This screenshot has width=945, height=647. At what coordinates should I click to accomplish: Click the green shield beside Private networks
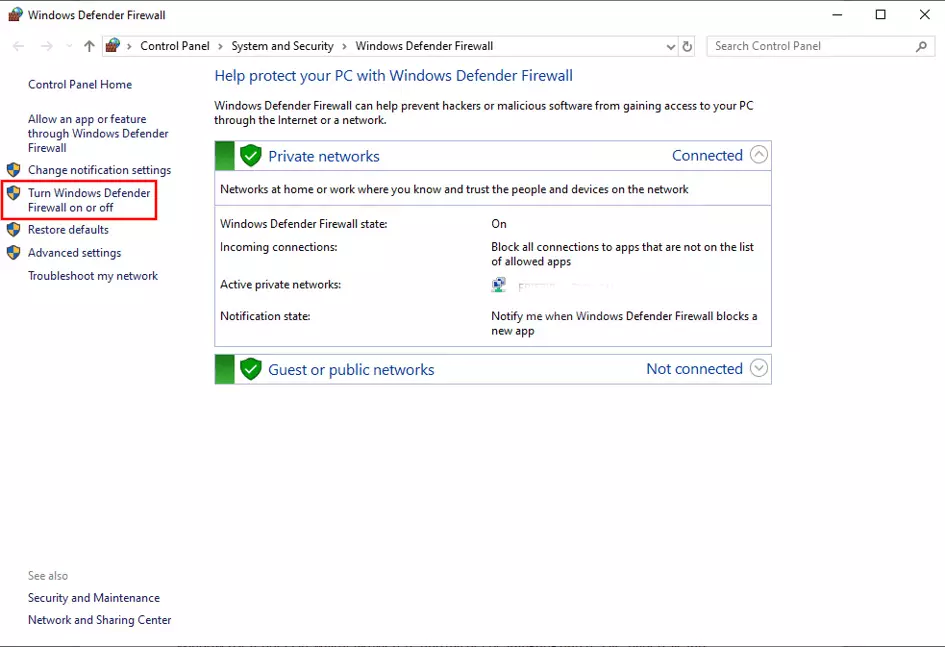point(250,156)
